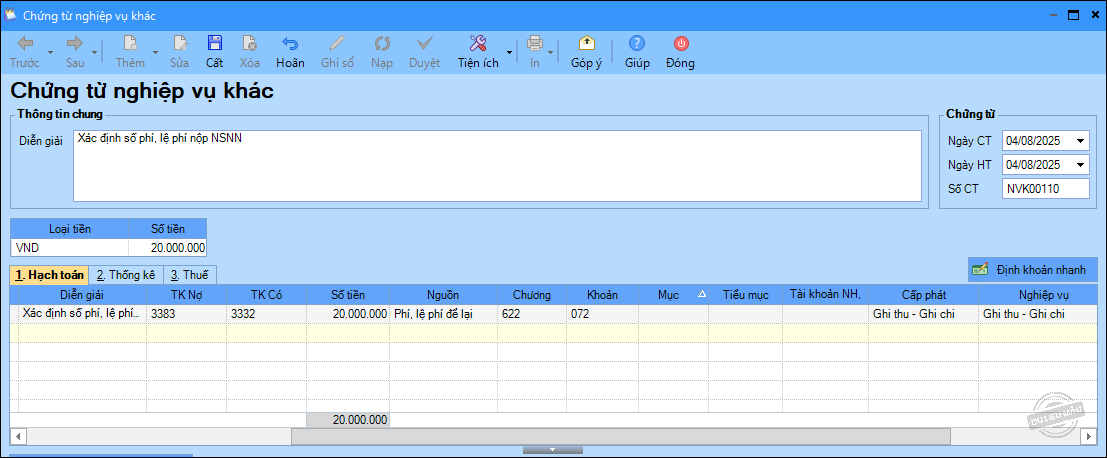1107x458 pixels.
Task: Sort by the Mục column header
Action: pos(674,295)
